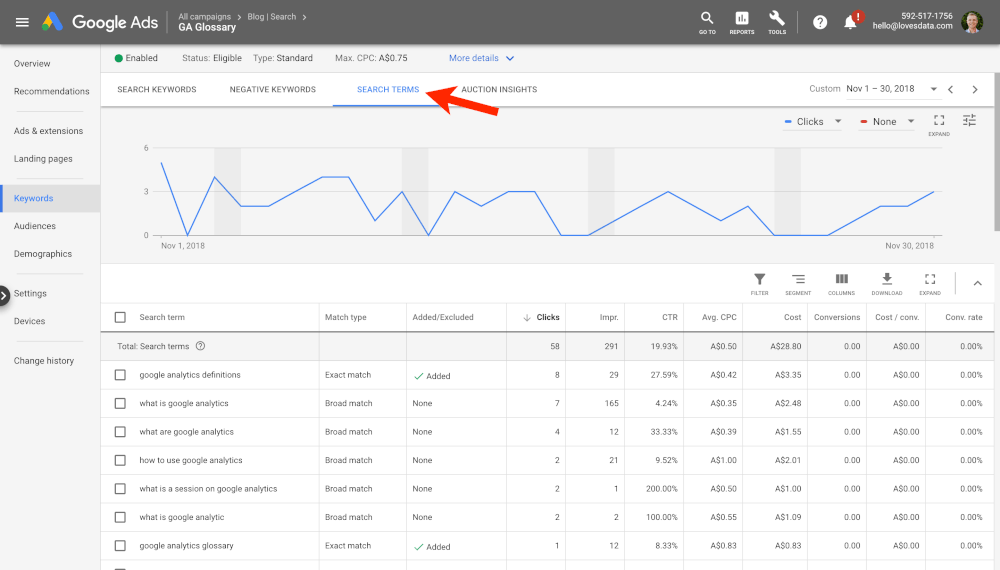Select Keywords in sidebar

tap(50, 198)
